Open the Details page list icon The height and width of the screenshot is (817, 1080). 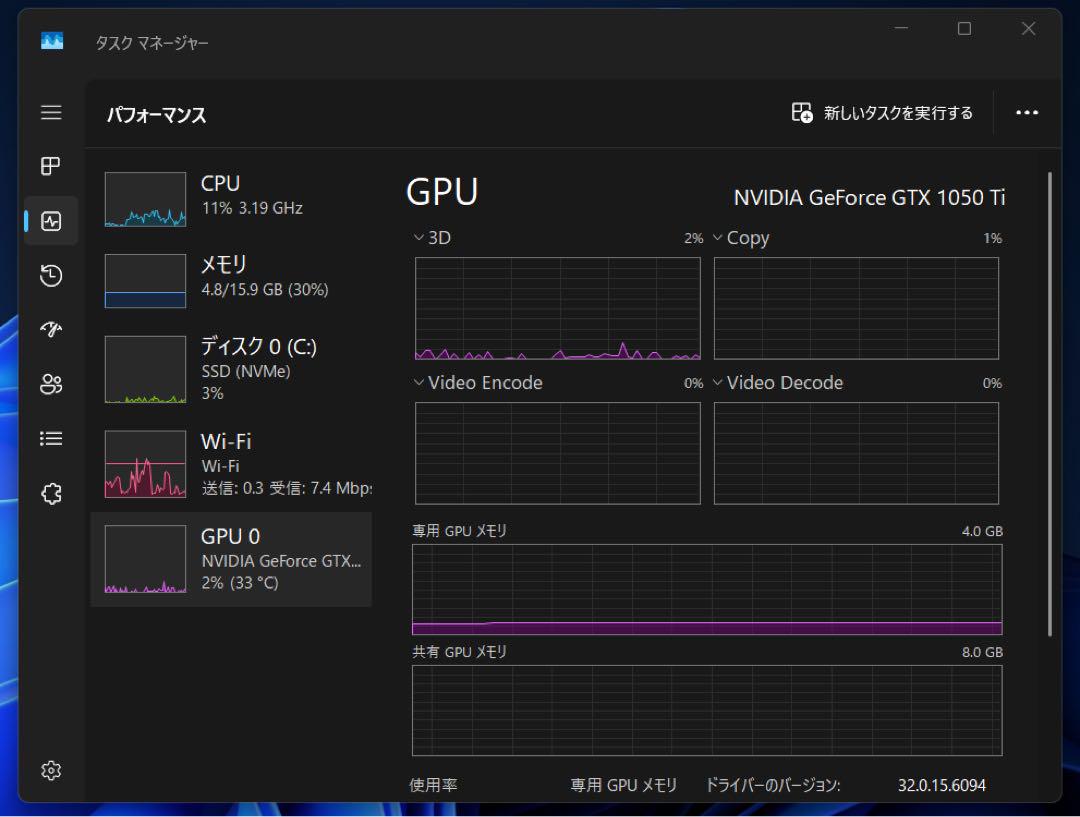(x=51, y=439)
